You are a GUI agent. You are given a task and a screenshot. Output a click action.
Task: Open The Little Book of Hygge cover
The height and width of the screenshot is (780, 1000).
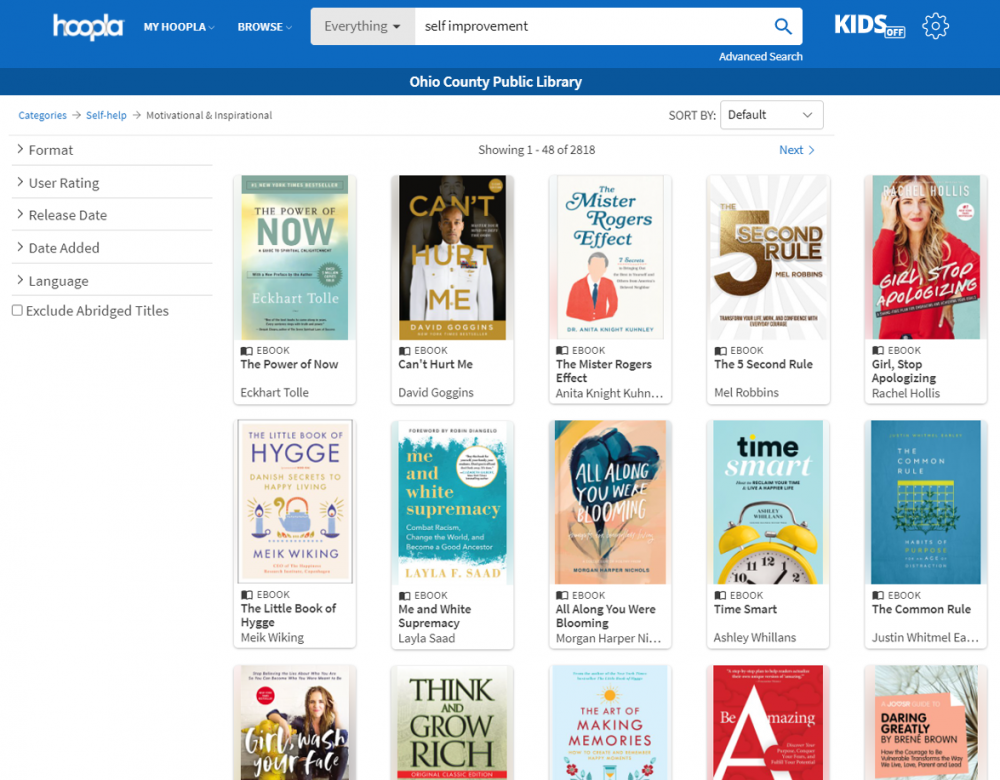click(x=295, y=501)
